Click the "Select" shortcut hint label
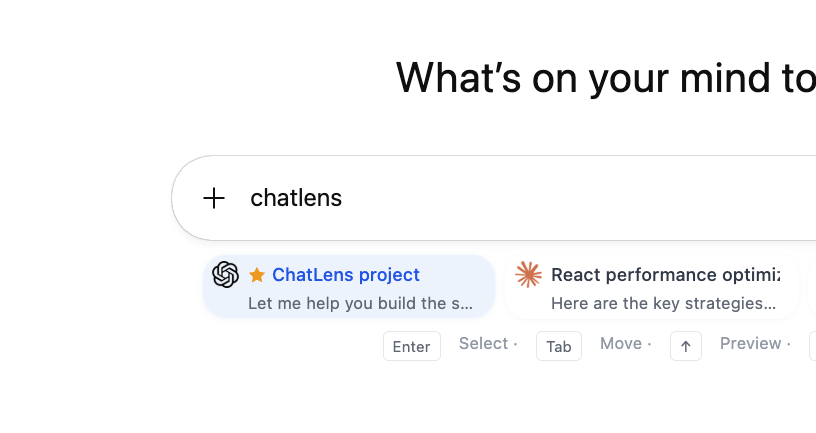 click(483, 344)
